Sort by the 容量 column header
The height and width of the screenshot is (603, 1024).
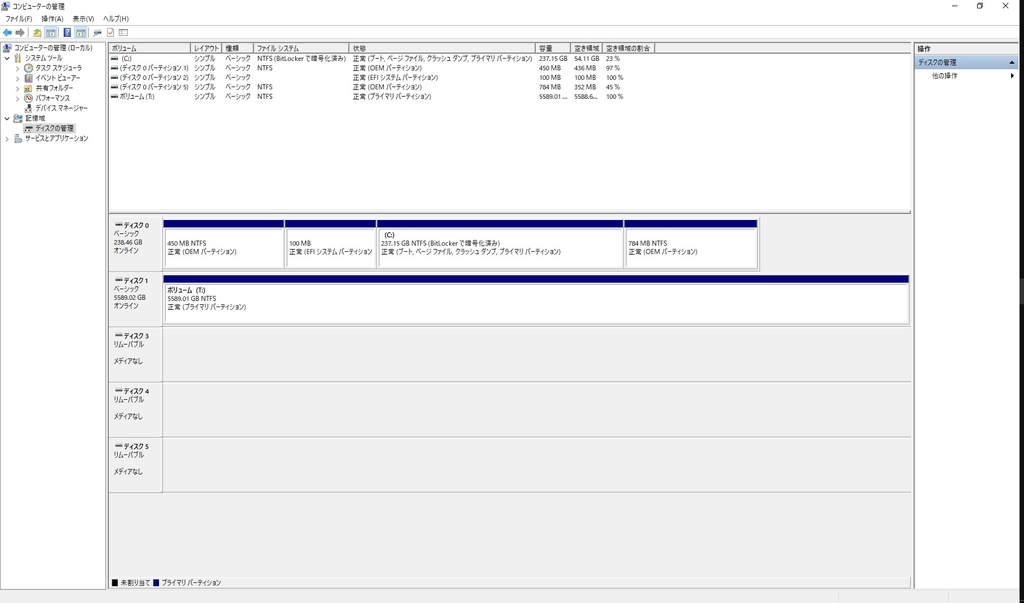pyautogui.click(x=553, y=48)
